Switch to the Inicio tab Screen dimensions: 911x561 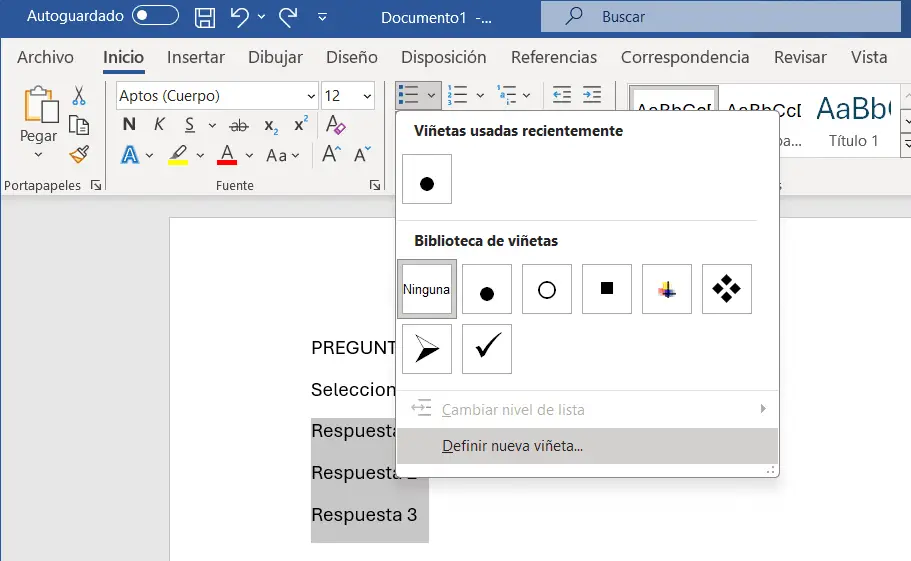click(123, 57)
